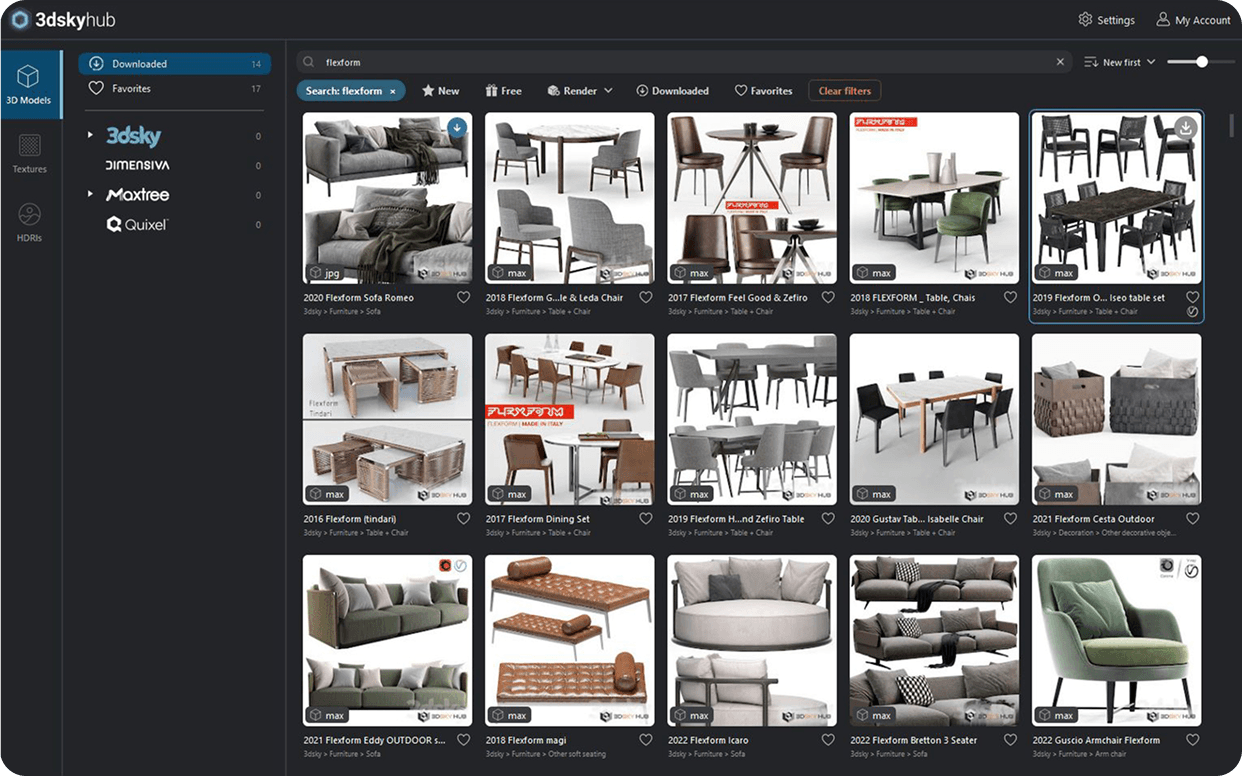Download the Flexform Sofa Romeo model
Screen dimensions: 1242x776
(x=457, y=127)
